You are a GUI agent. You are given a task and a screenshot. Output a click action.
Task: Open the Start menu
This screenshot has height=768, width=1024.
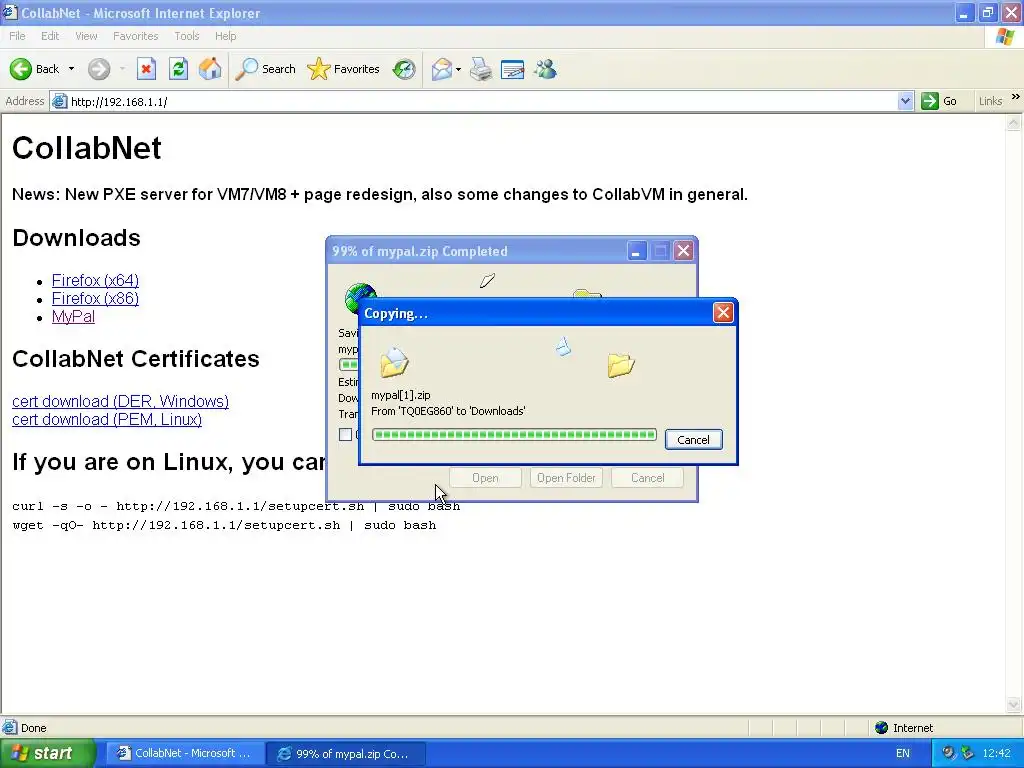click(48, 753)
